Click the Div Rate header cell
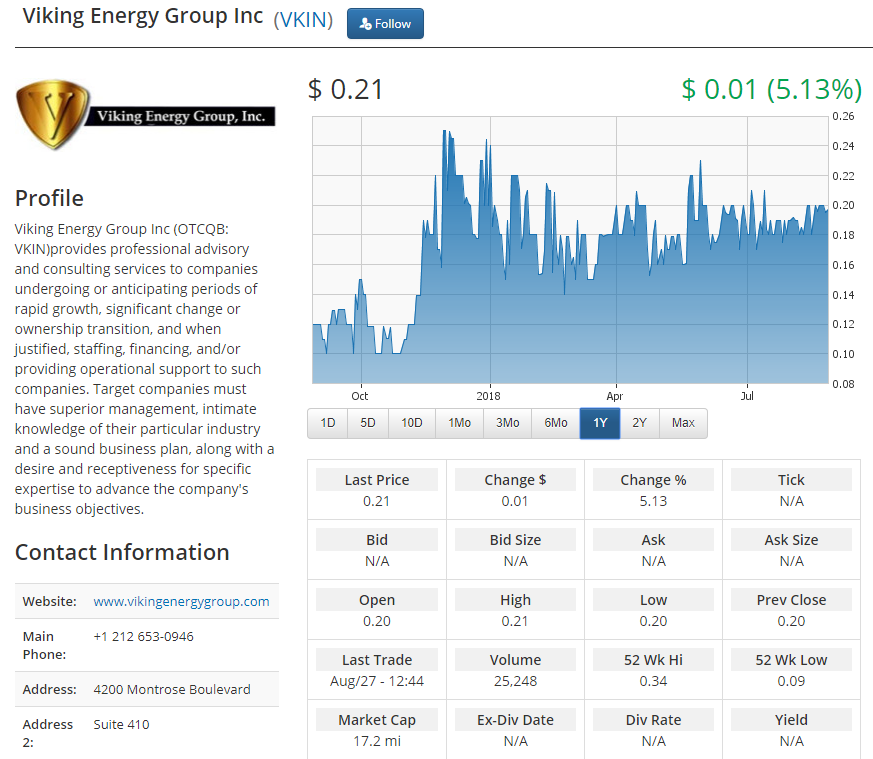 pos(653,720)
